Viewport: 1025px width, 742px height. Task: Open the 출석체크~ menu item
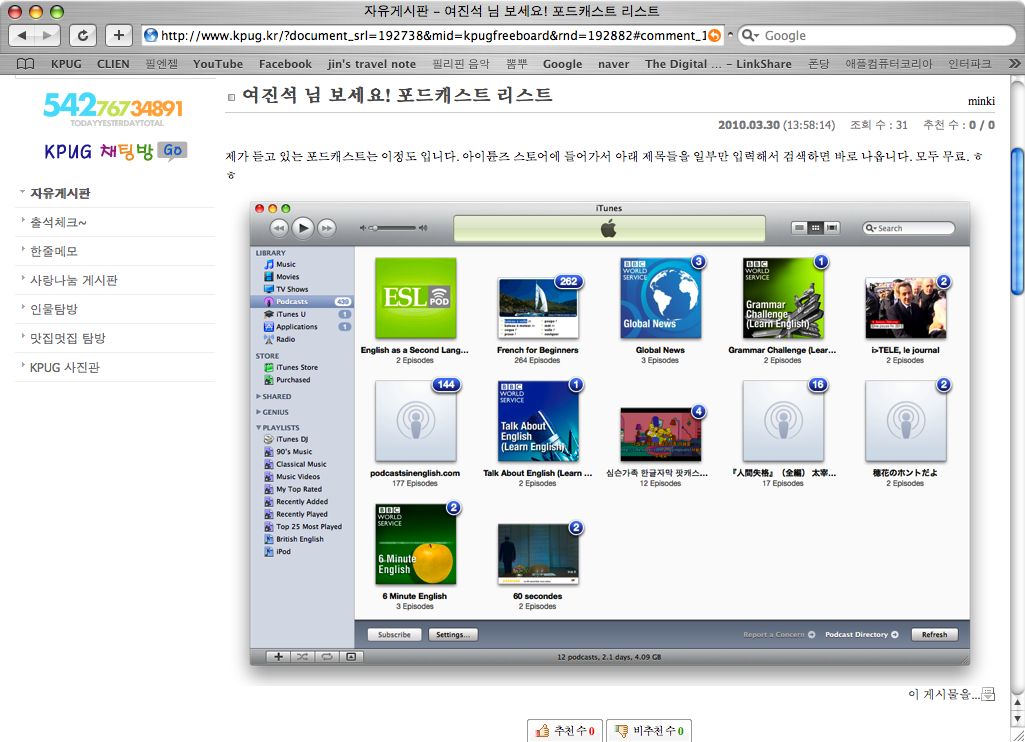coord(58,222)
